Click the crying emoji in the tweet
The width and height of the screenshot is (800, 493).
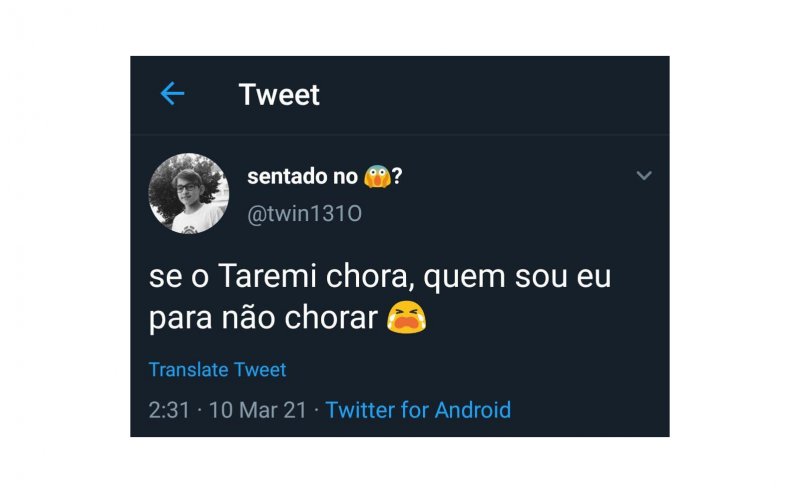click(407, 318)
